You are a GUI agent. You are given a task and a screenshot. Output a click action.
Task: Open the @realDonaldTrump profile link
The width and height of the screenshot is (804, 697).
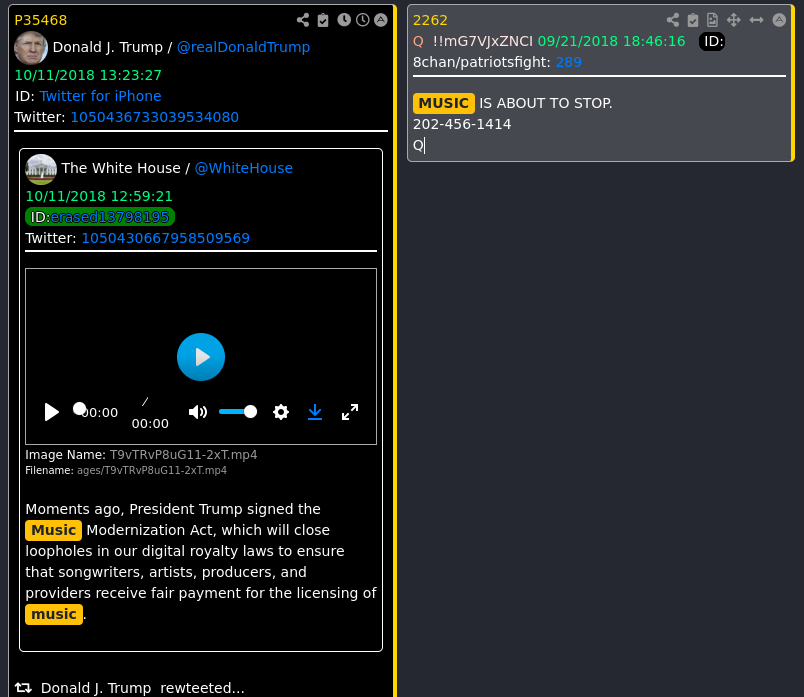pos(243,47)
